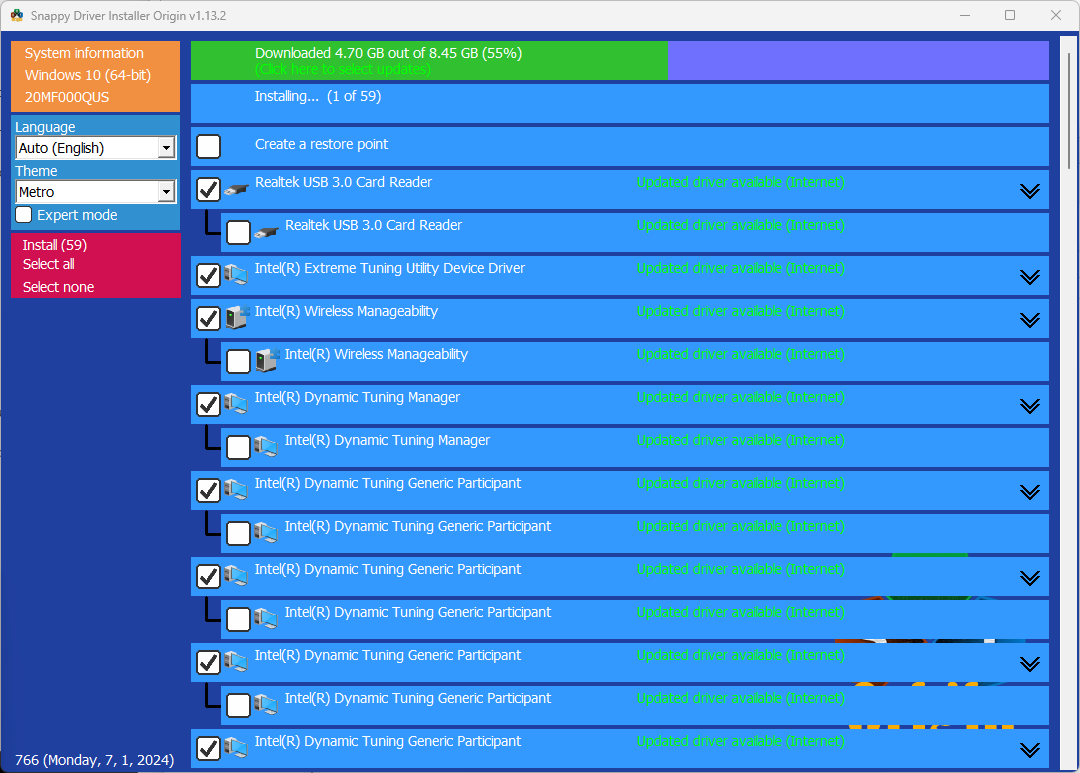Click the Install (59) button
The image size is (1080, 773).
pyautogui.click(x=55, y=245)
